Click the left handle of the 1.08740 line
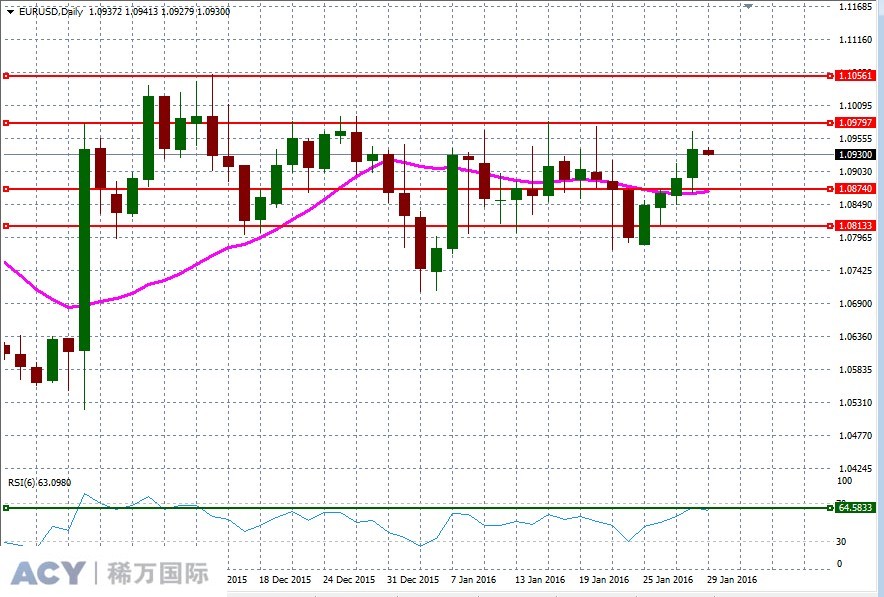The width and height of the screenshot is (884, 597). tap(6, 189)
